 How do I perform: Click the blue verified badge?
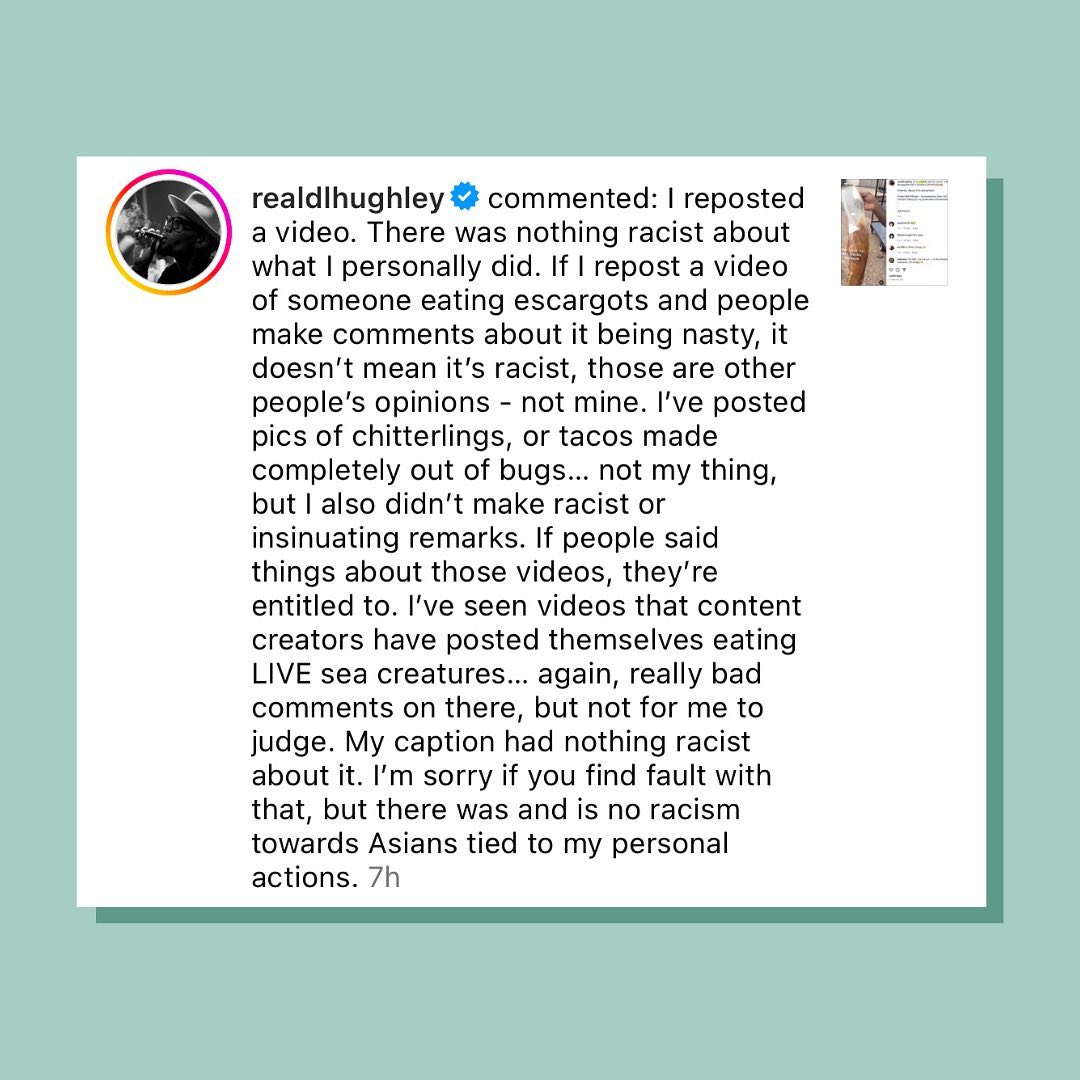(x=464, y=198)
